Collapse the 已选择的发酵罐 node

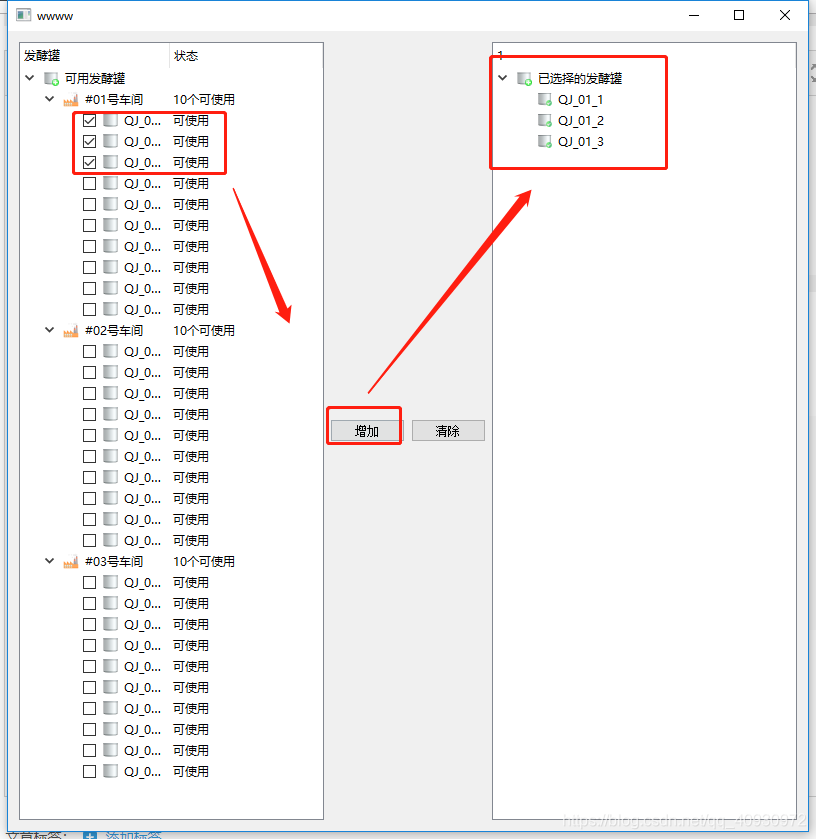point(501,78)
